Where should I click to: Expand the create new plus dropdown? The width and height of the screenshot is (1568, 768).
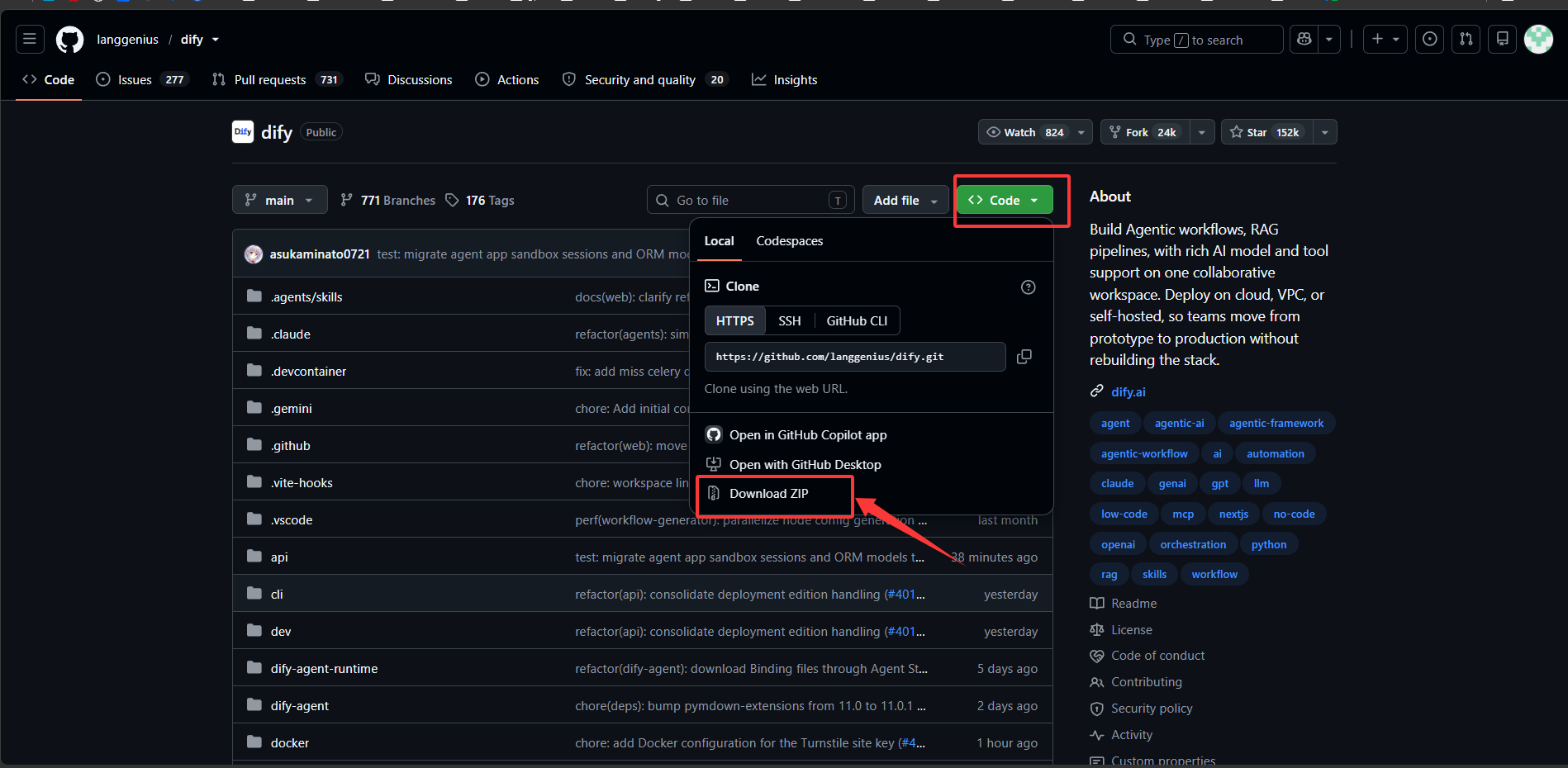tap(1385, 39)
